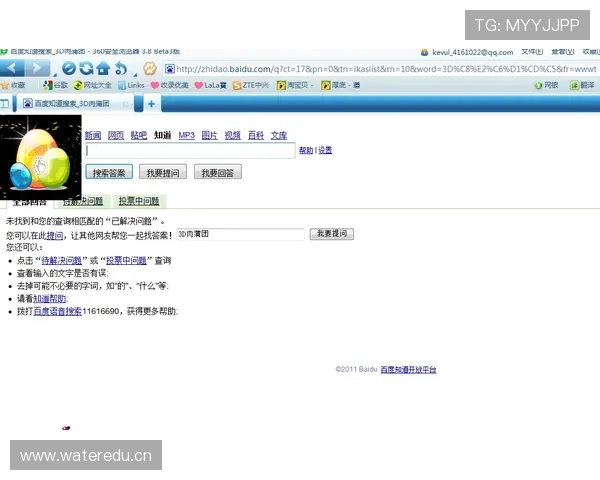
Task: Open the LaLa heart bookmark
Action: (x=210, y=85)
